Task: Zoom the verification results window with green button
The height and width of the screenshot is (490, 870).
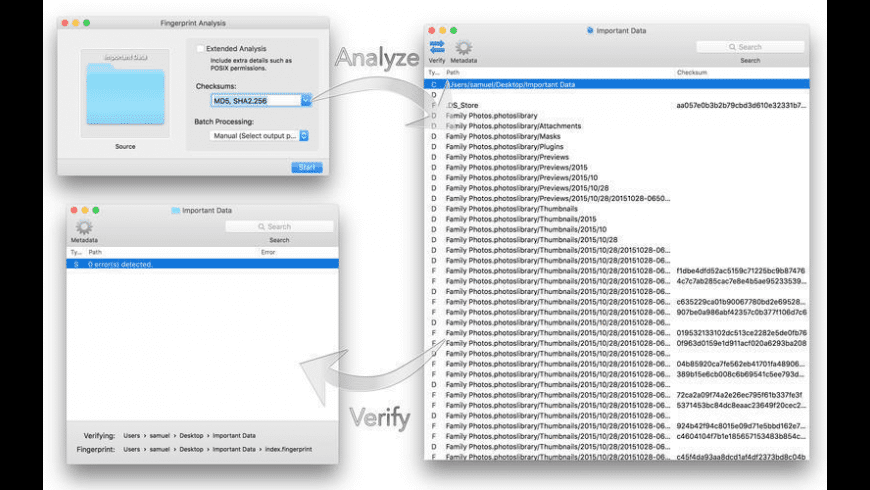Action: point(95,210)
